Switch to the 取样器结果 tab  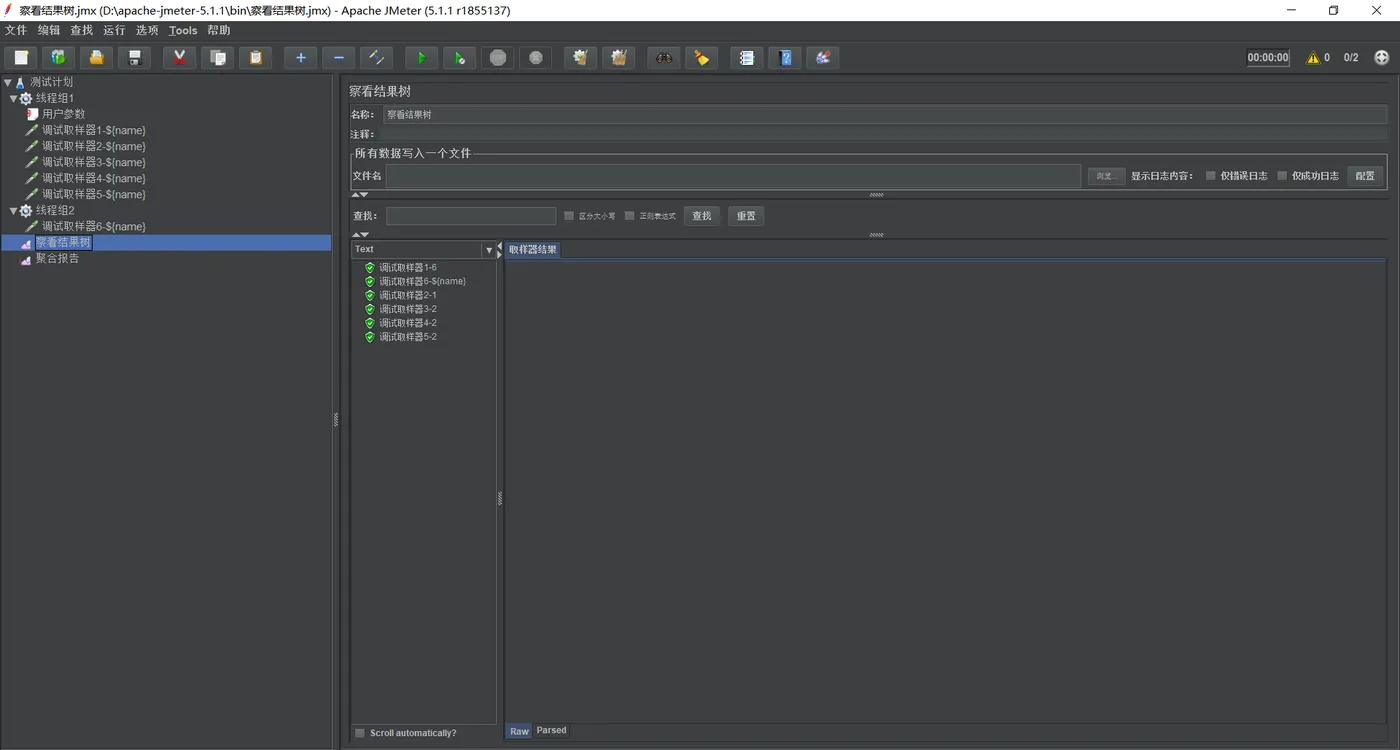533,250
